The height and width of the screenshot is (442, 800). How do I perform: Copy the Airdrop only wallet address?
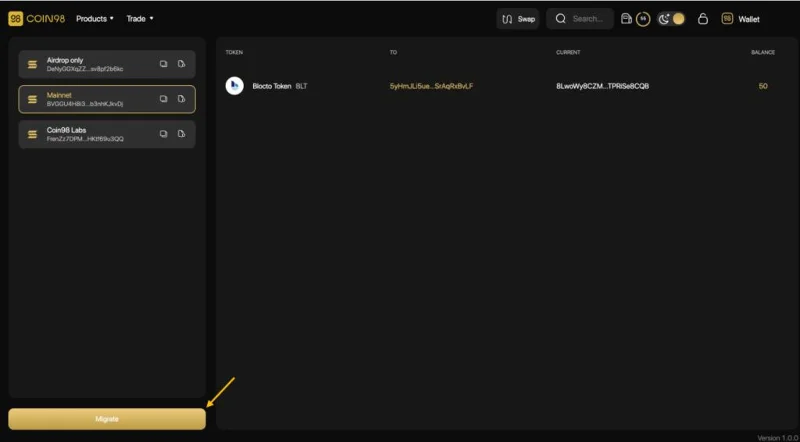pyautogui.click(x=163, y=64)
